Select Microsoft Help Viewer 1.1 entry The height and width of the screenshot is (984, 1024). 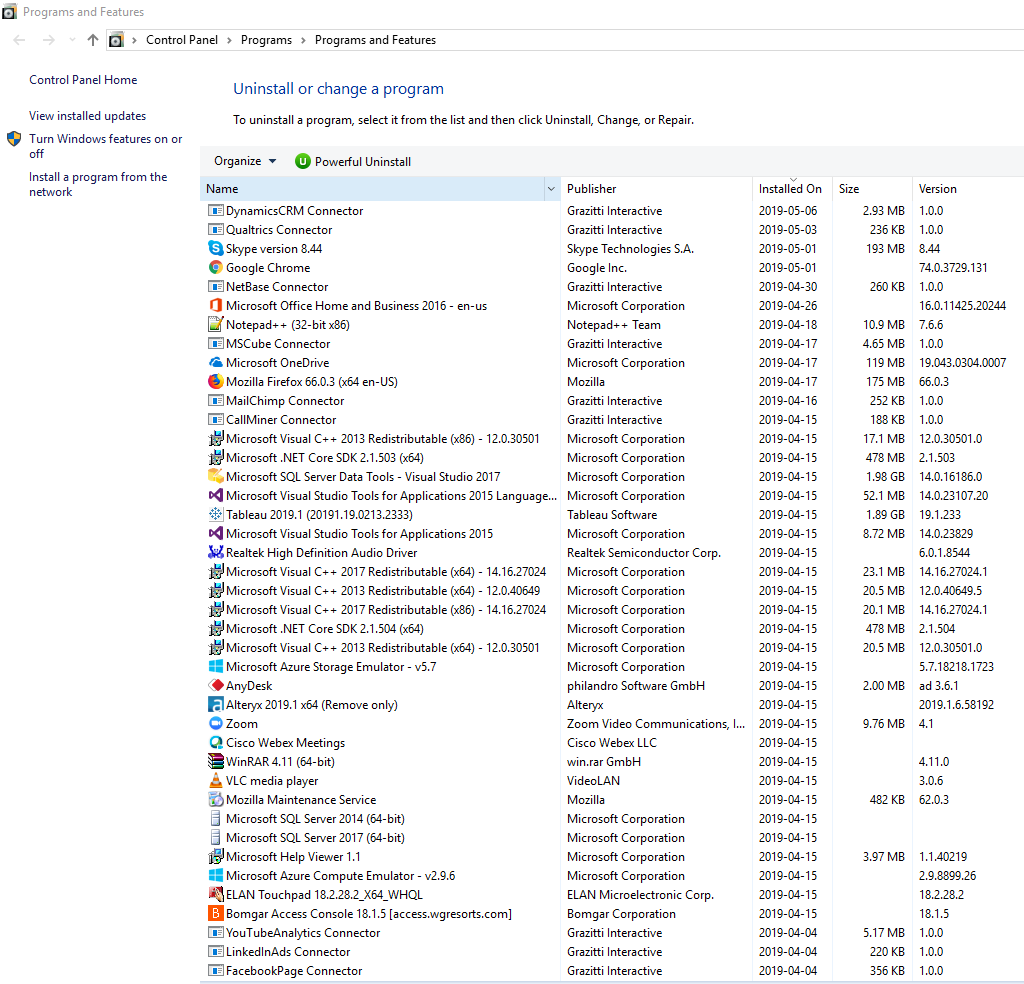pos(612,857)
